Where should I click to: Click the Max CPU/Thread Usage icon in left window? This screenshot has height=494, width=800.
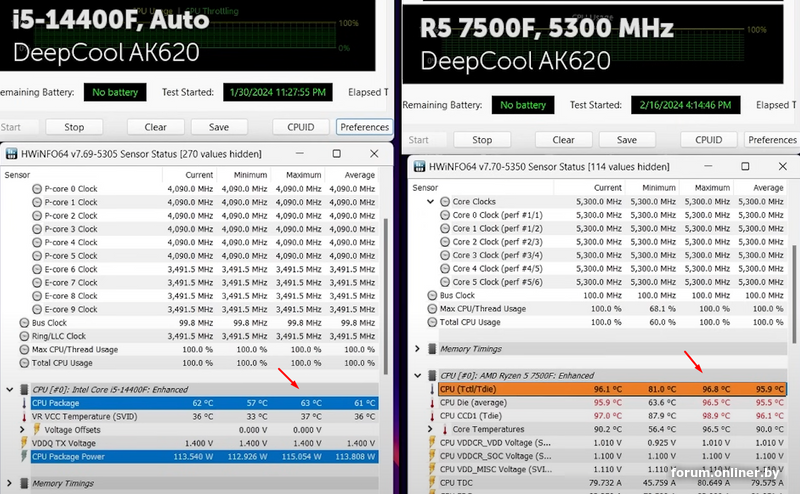point(24,350)
